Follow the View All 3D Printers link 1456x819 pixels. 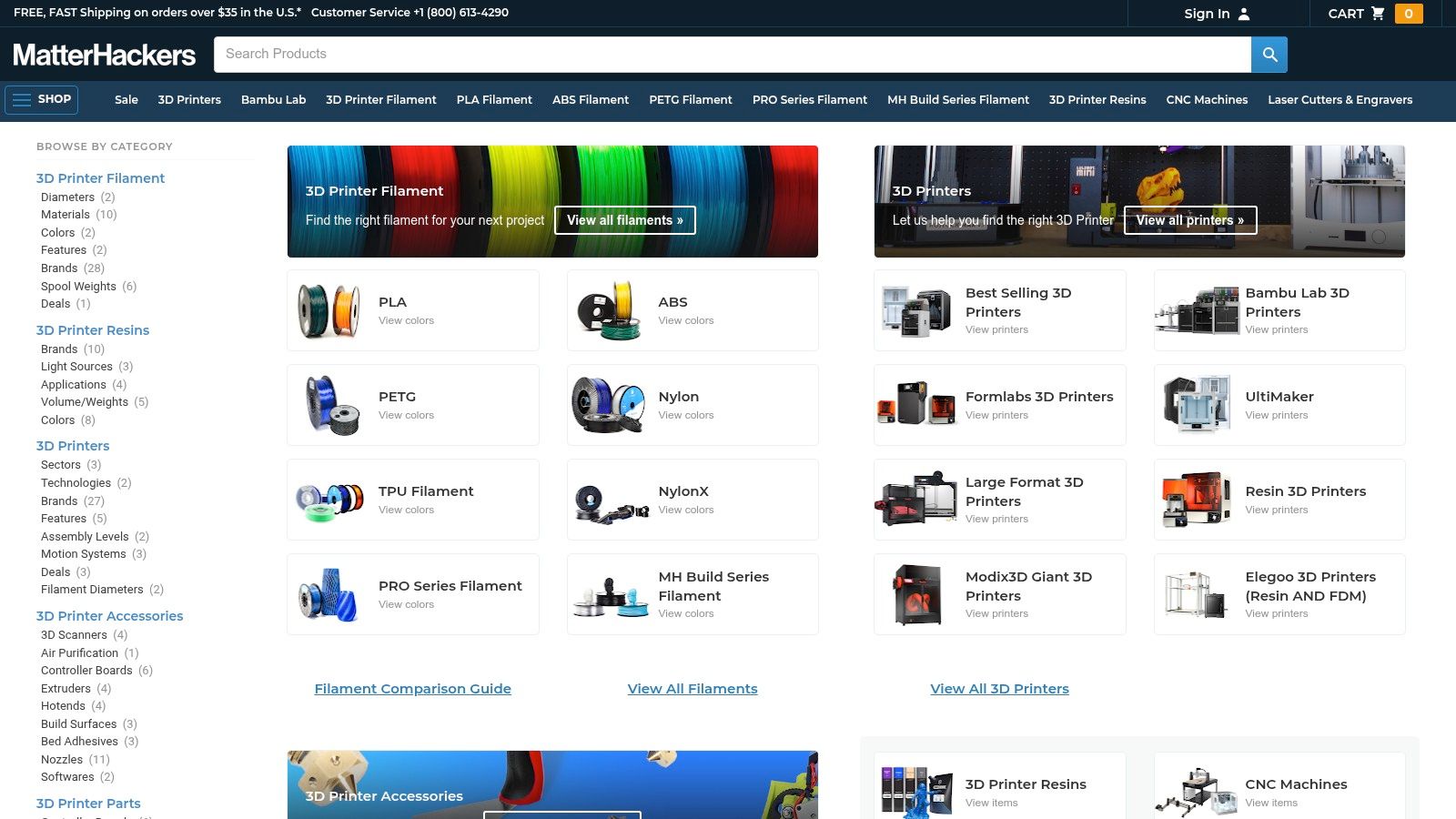pos(1000,689)
